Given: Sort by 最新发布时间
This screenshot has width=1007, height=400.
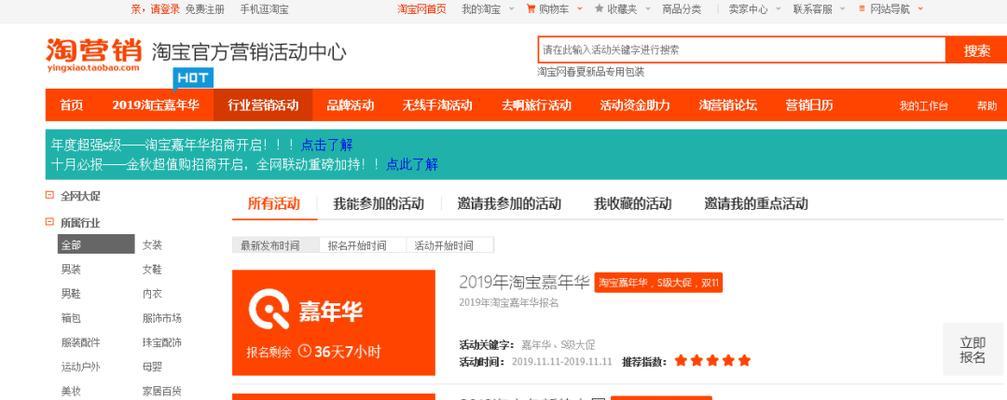Looking at the screenshot, I should coord(276,245).
